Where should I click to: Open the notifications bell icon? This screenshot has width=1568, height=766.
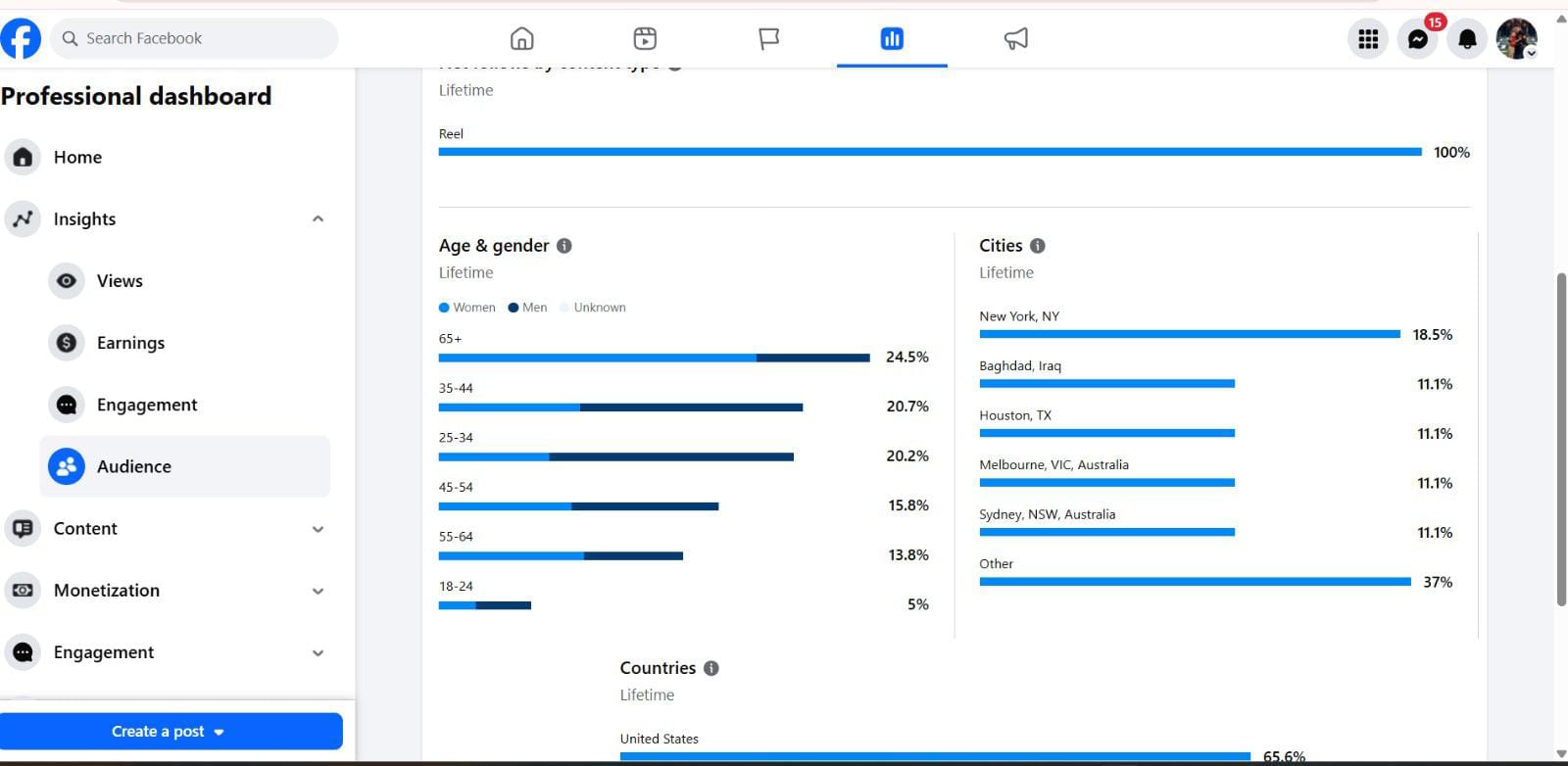click(1467, 38)
